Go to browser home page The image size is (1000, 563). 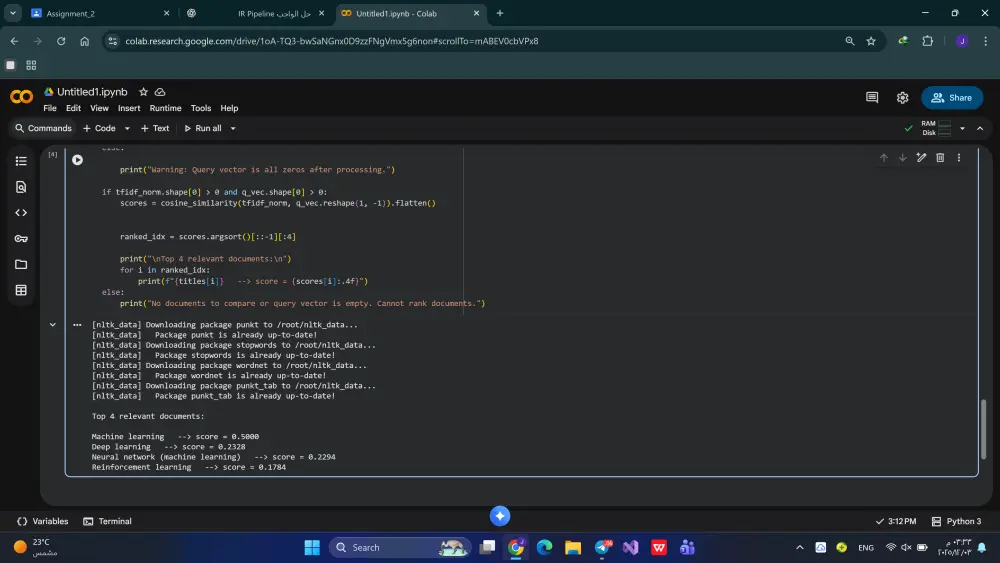click(84, 41)
